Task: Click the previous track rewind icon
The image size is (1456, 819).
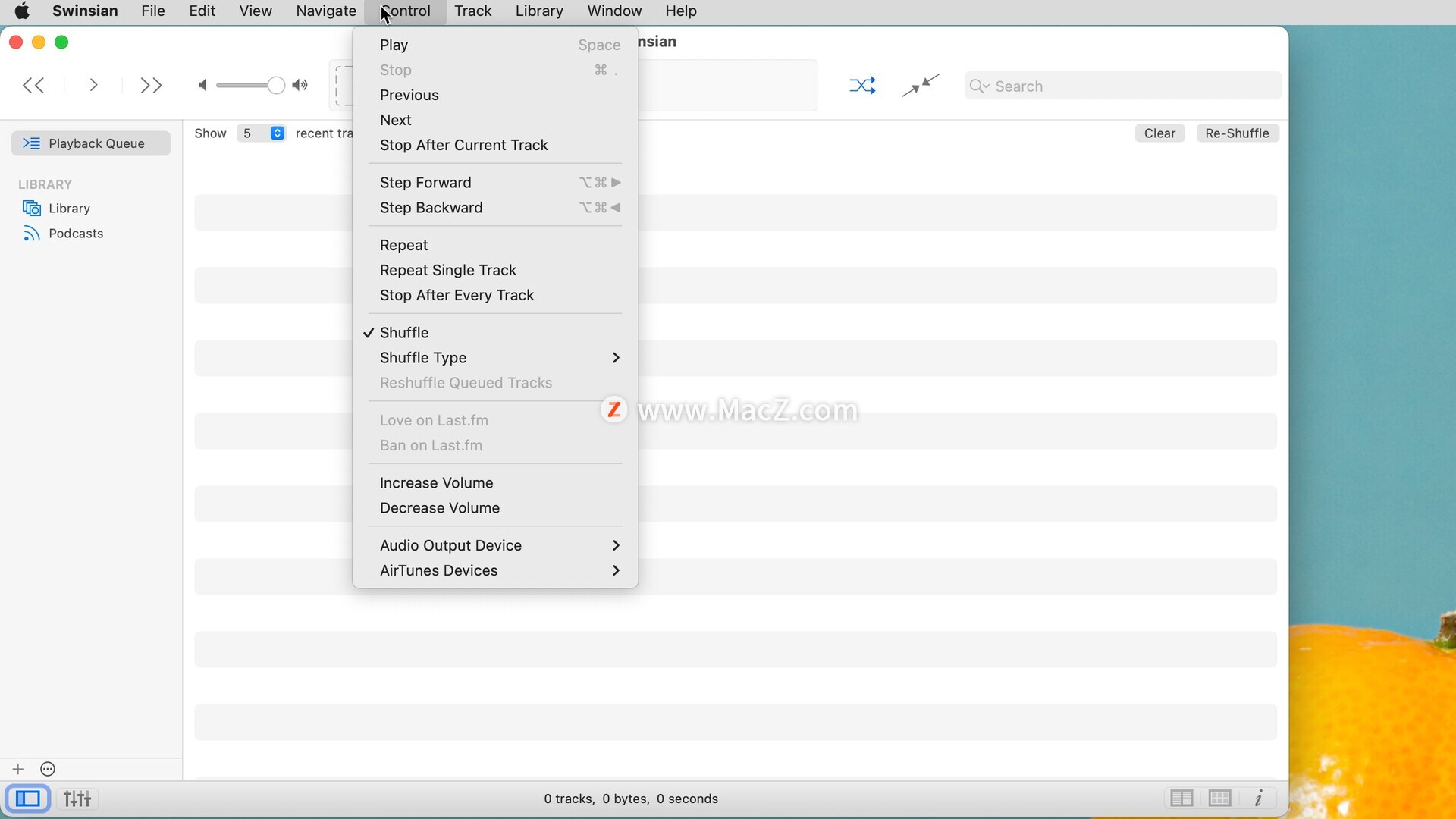Action: click(x=33, y=85)
